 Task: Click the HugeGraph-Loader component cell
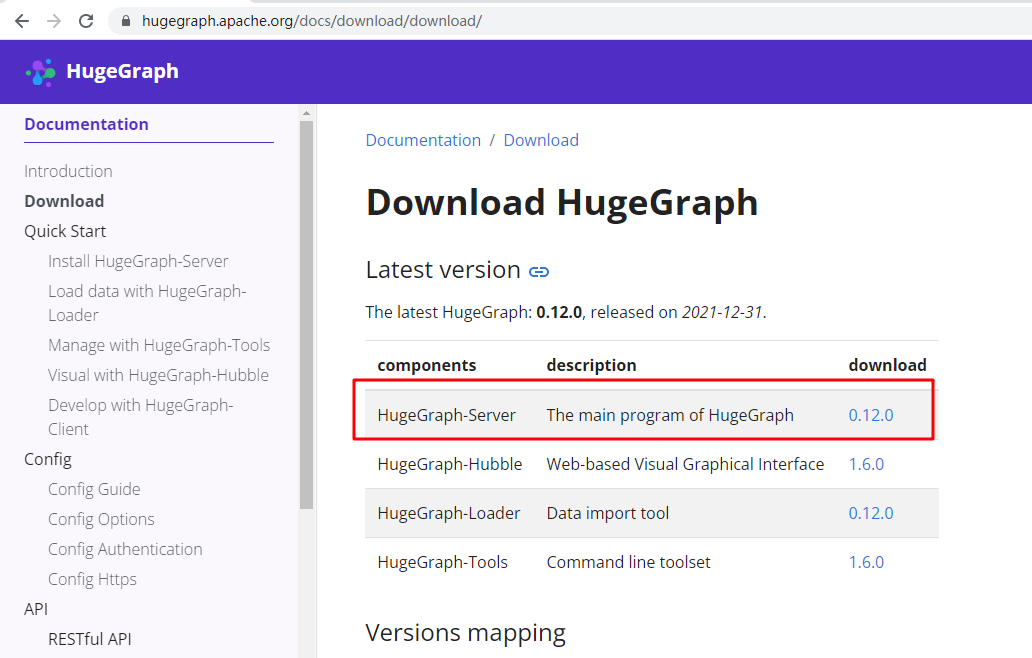pos(449,513)
